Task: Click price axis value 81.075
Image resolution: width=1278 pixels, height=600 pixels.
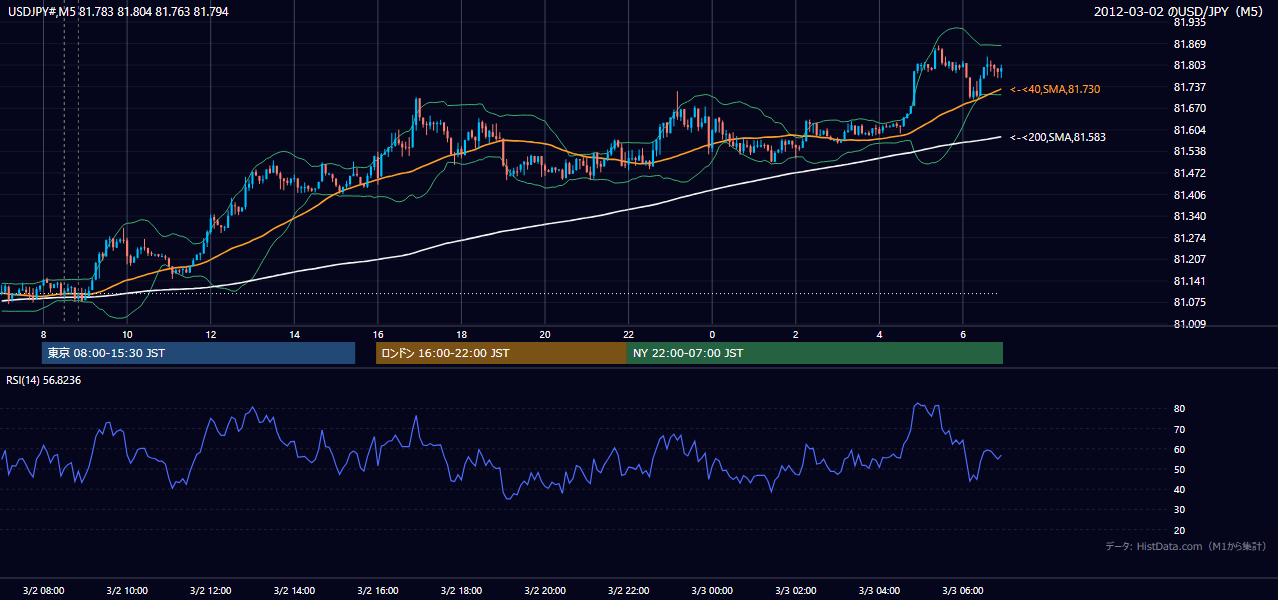Action: point(1189,303)
